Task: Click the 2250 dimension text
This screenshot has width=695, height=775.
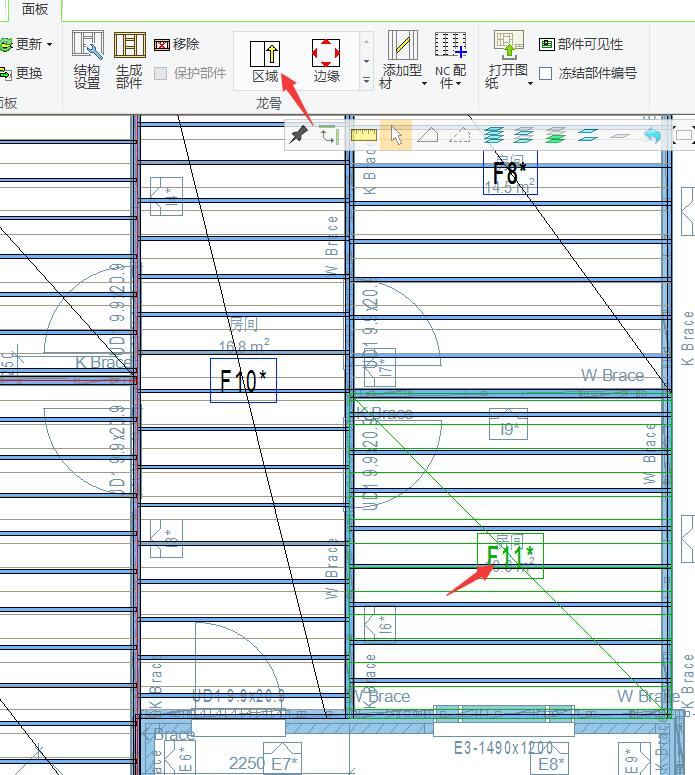Action: coord(247,763)
